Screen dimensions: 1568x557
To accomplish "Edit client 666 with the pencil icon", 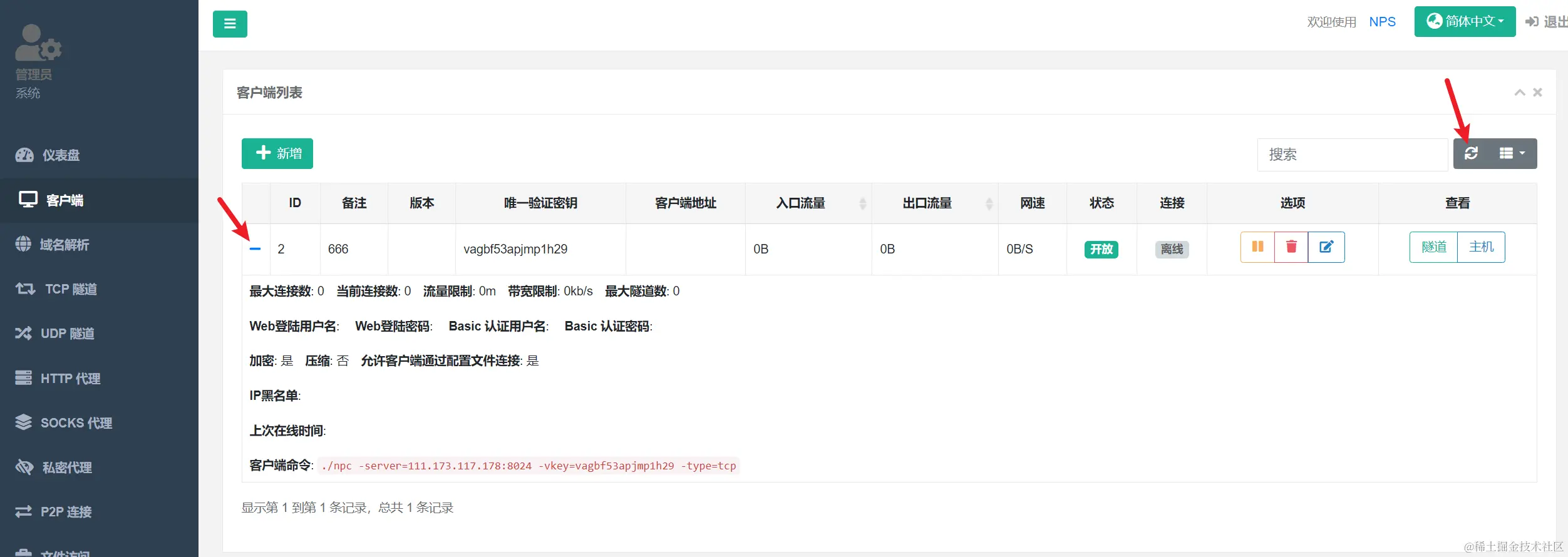I will pyautogui.click(x=1326, y=247).
